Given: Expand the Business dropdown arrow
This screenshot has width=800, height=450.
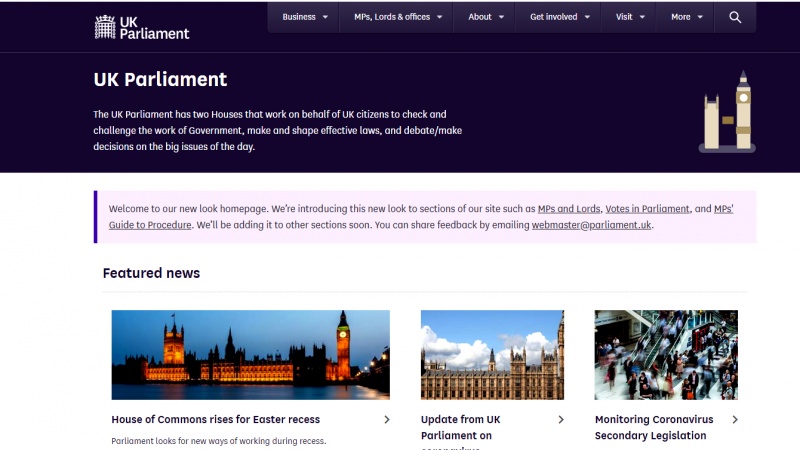Looking at the screenshot, I should click(x=325, y=17).
